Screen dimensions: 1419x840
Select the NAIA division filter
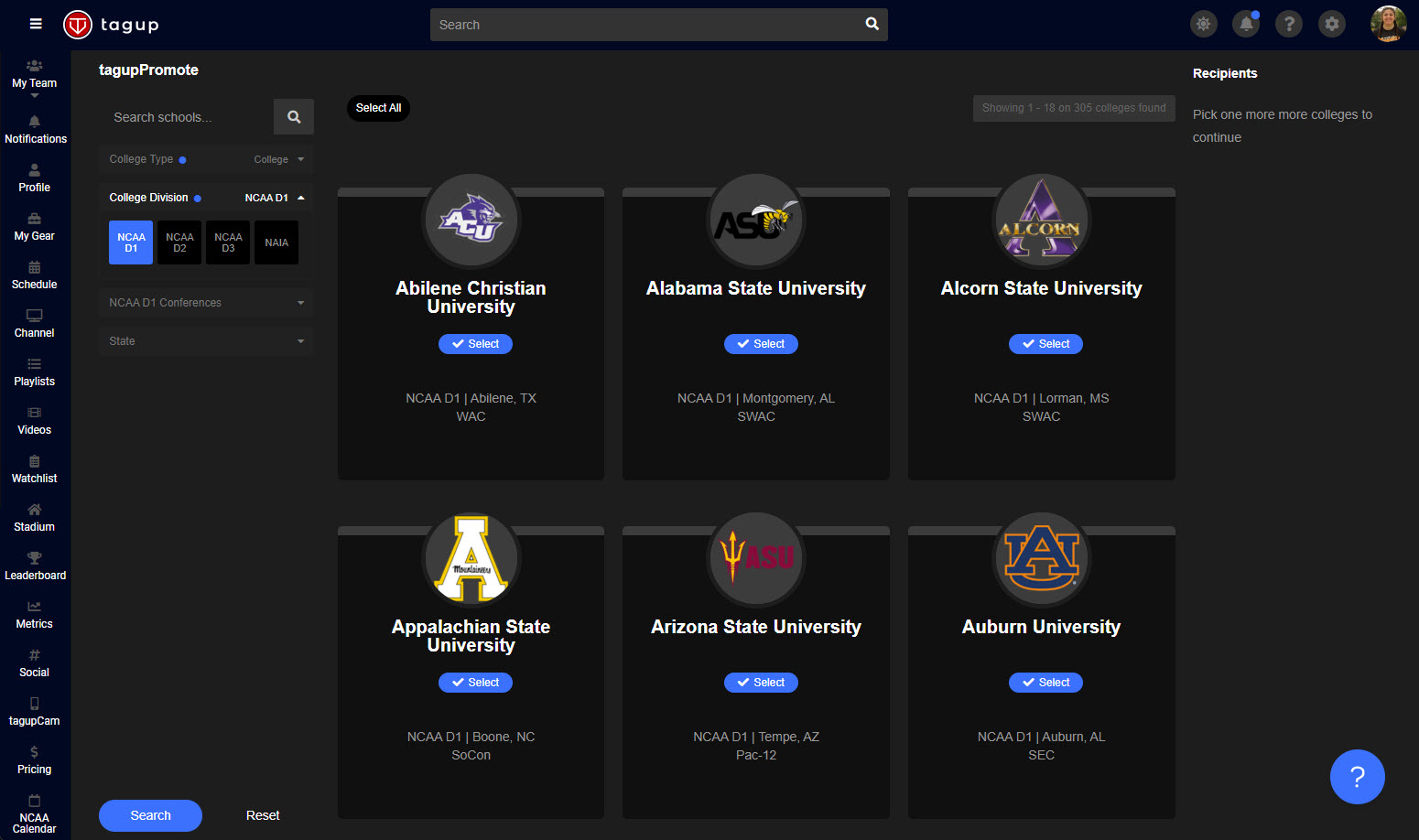(276, 242)
